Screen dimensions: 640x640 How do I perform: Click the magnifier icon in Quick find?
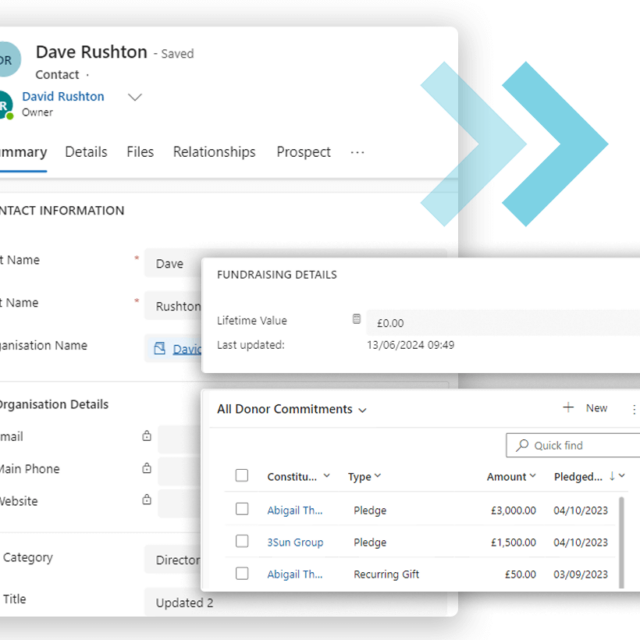[x=522, y=446]
